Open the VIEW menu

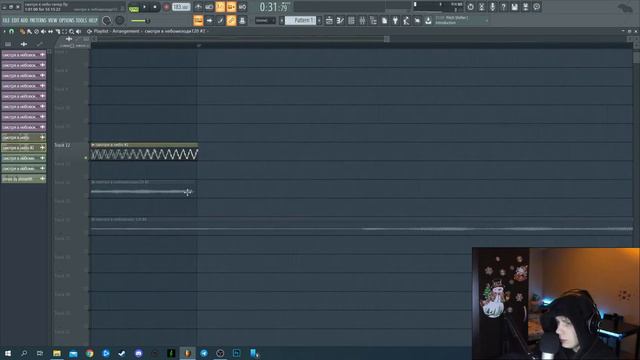[x=53, y=20]
